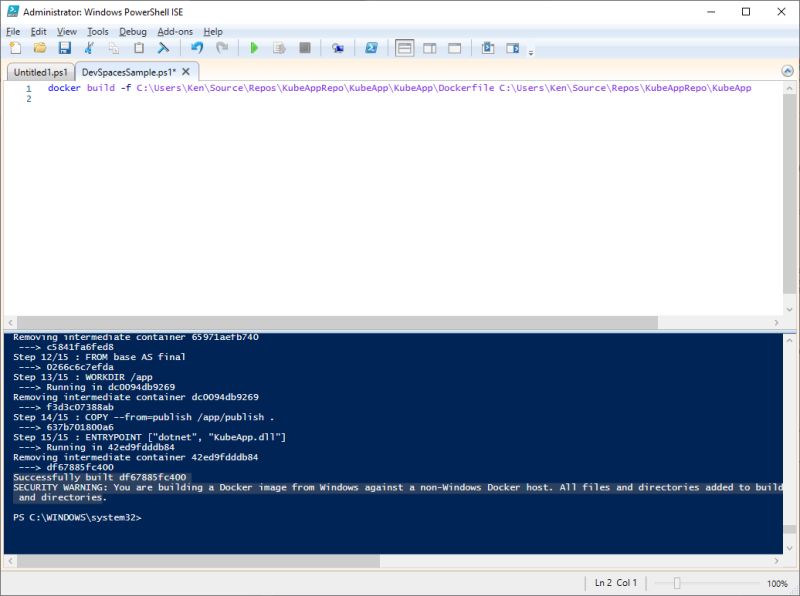Image resolution: width=800 pixels, height=596 pixels.
Task: Click 'Step 14/15 : COPY' output line
Action: coord(143,417)
